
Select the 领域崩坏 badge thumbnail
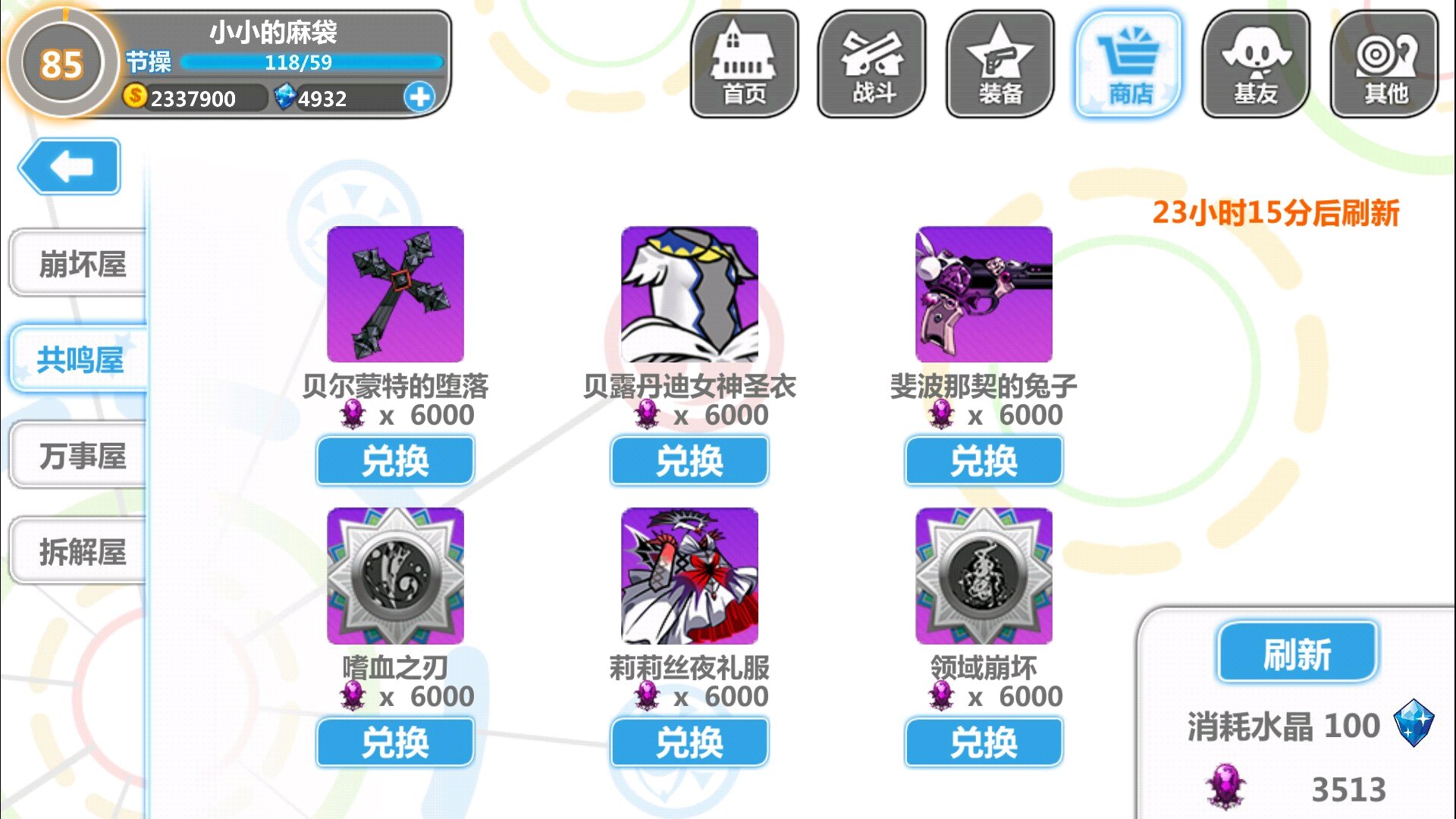click(984, 576)
